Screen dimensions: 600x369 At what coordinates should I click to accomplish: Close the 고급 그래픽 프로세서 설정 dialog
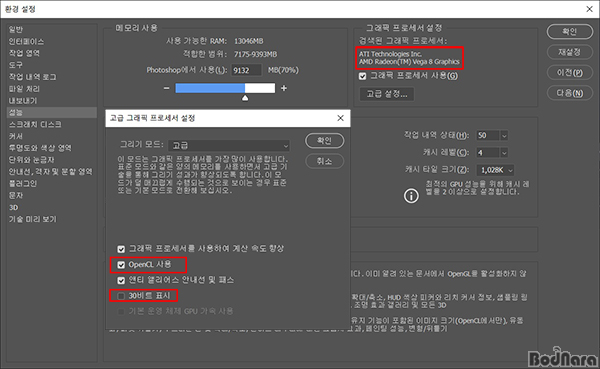tap(340, 118)
